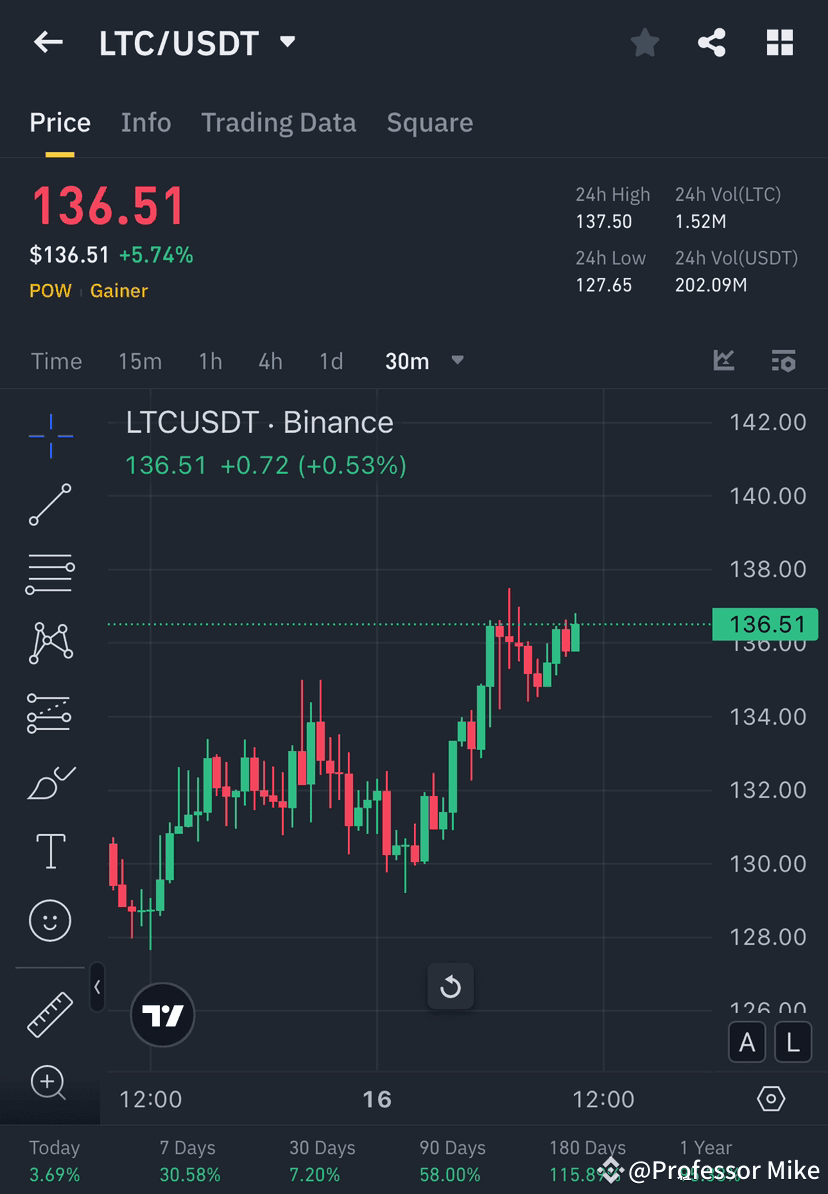Star LTC/USDT as a favorite
Viewport: 828px width, 1194px height.
[644, 42]
